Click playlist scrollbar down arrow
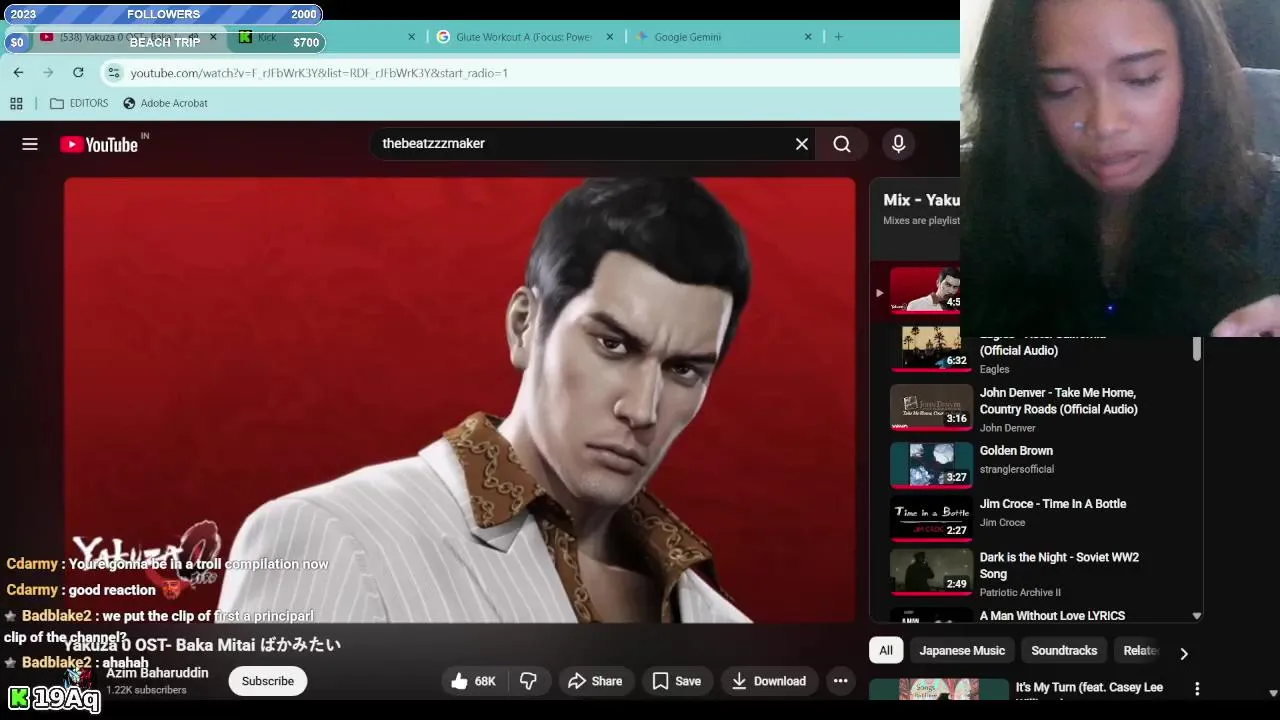 pyautogui.click(x=1196, y=616)
